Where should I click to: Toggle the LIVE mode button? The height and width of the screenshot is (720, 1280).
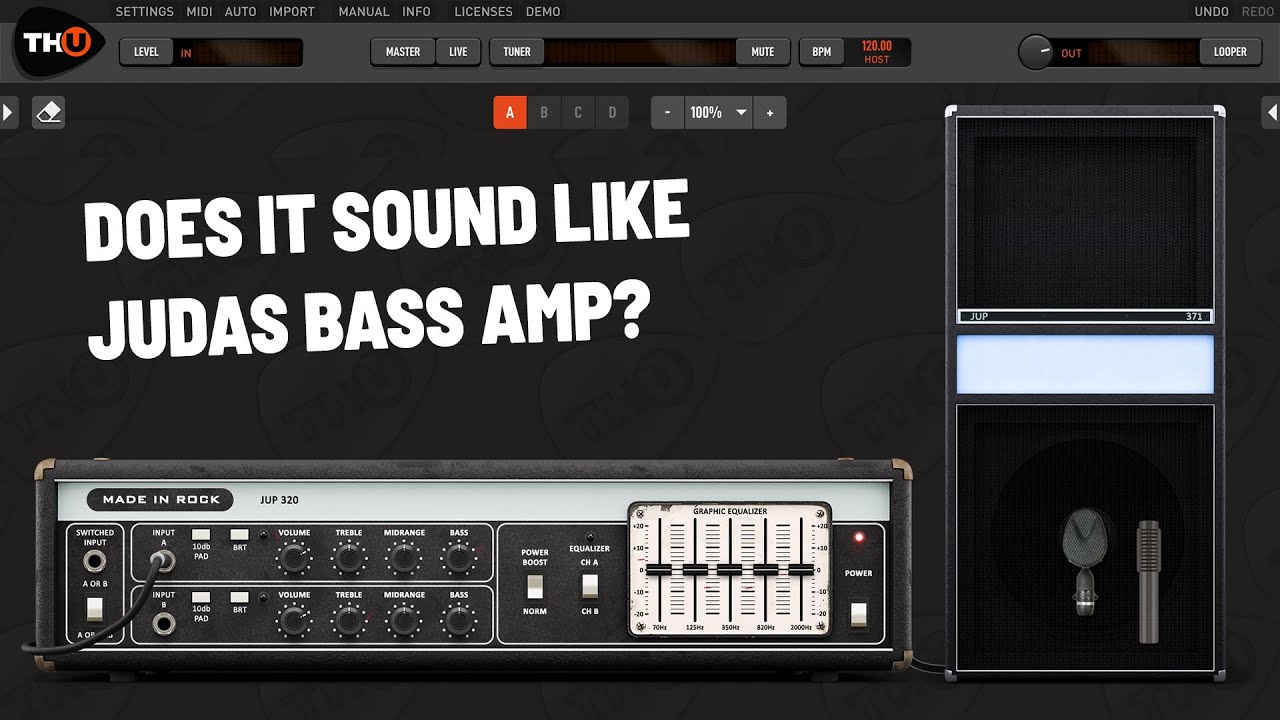[458, 52]
